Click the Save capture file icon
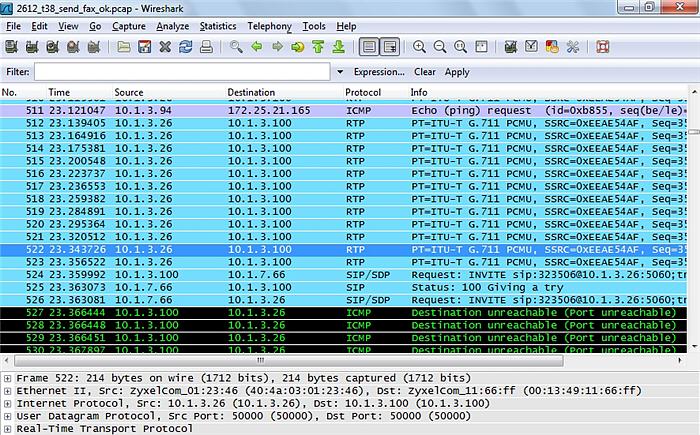Image resolution: width=700 pixels, height=435 pixels. (x=144, y=47)
